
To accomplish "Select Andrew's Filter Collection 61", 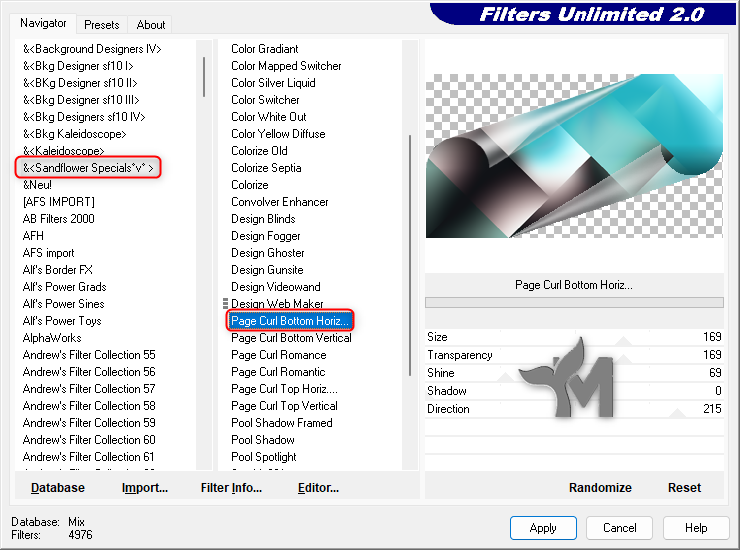I will [x=88, y=457].
